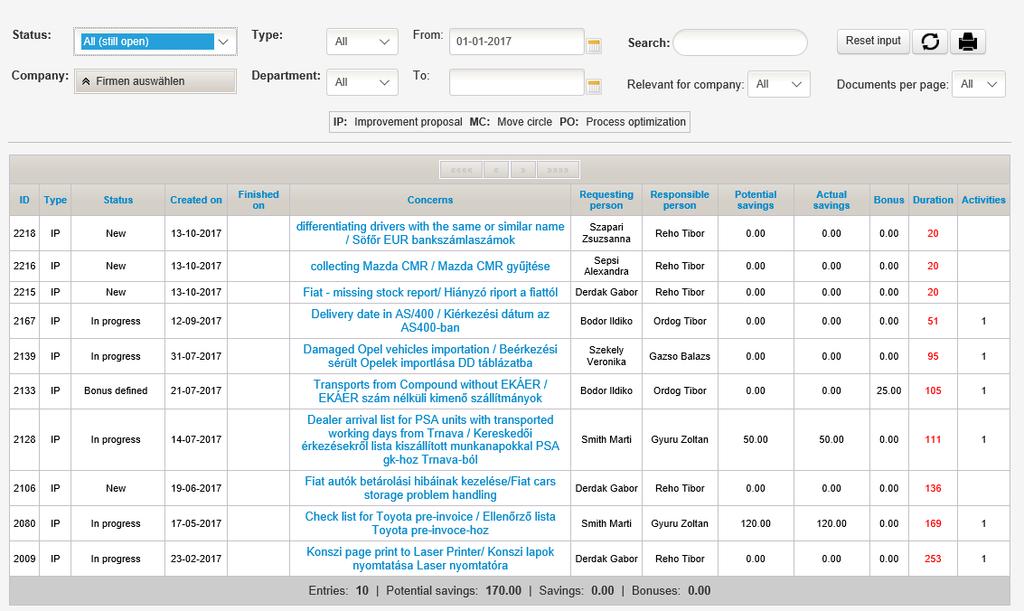The height and width of the screenshot is (611, 1024).
Task: Click duration value 111
Action: (x=933, y=439)
